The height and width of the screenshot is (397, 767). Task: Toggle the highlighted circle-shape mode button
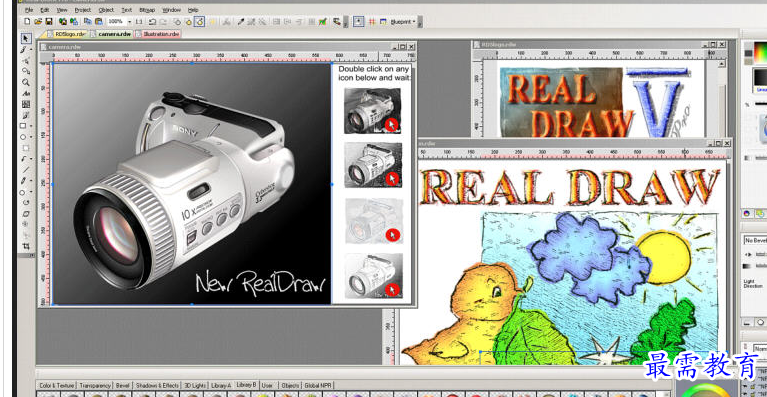200,22
